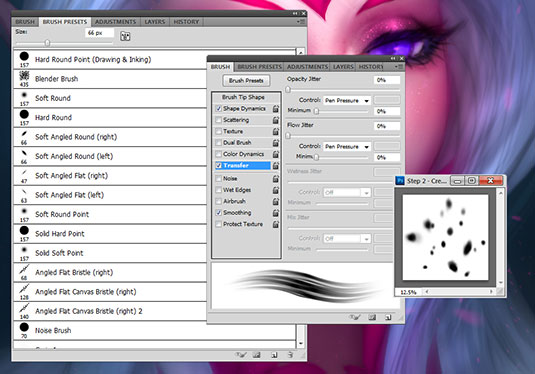Click the Brush Presets button
The image size is (535, 374).
click(246, 81)
